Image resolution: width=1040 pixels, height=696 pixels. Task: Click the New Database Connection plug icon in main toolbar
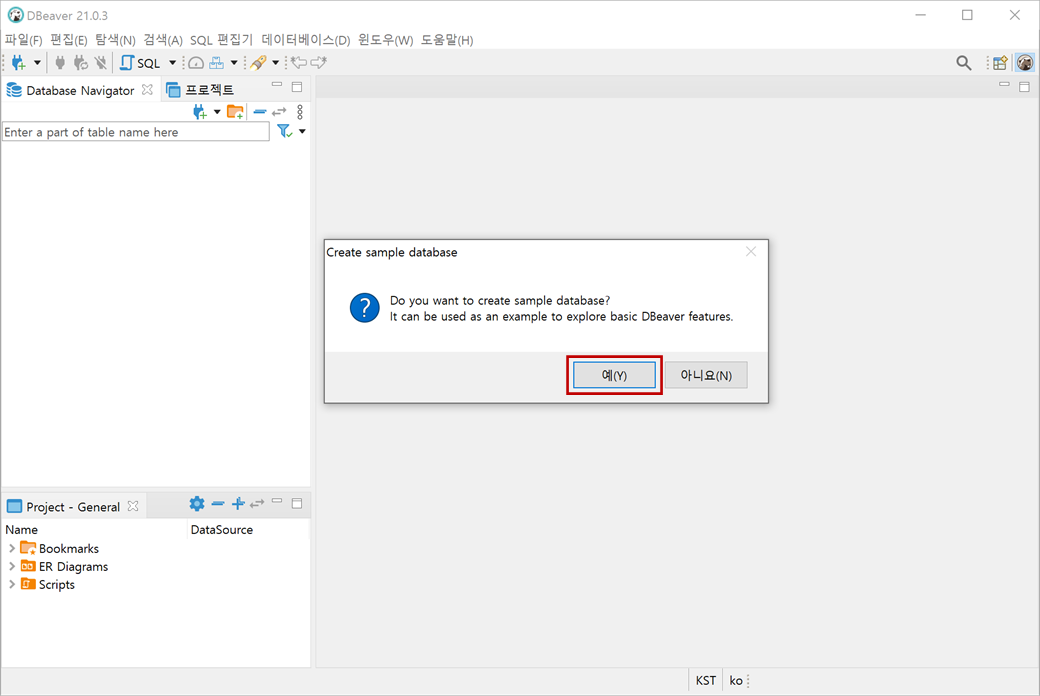[x=19, y=63]
